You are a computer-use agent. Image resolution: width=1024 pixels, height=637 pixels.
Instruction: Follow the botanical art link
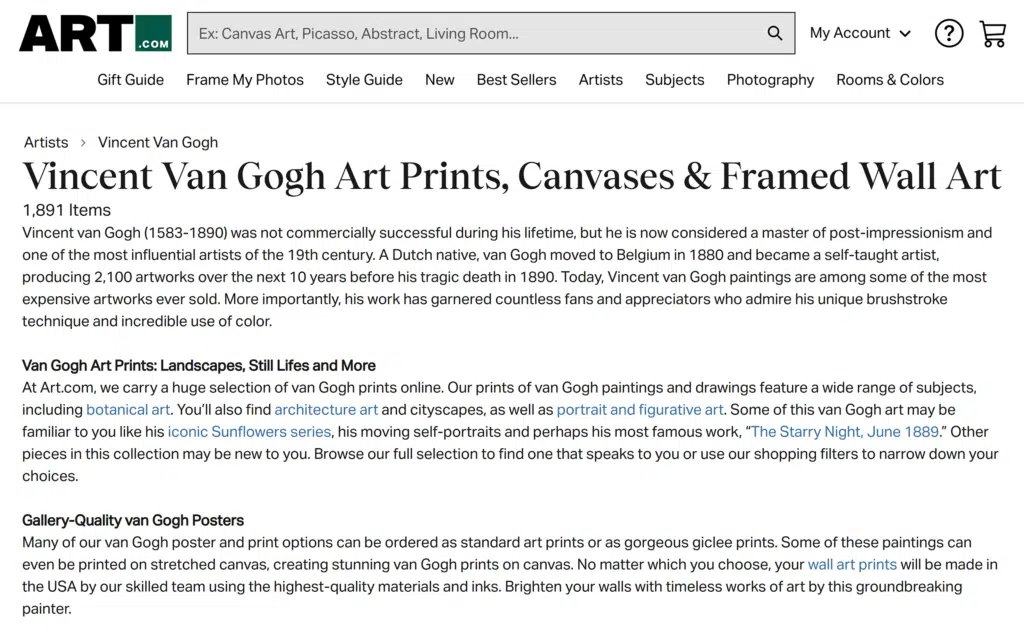128,410
